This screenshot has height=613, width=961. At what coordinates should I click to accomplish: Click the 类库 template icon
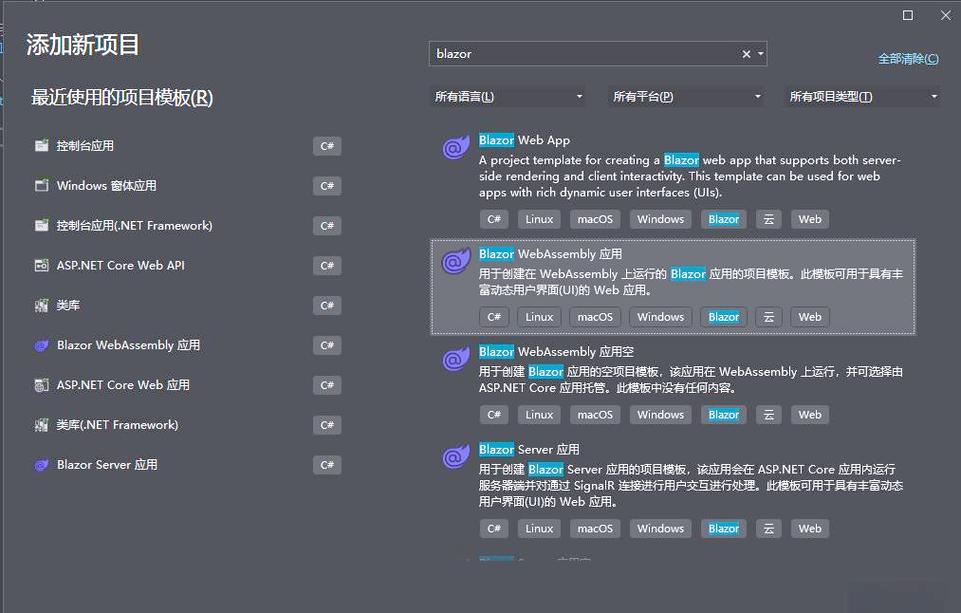coord(41,305)
